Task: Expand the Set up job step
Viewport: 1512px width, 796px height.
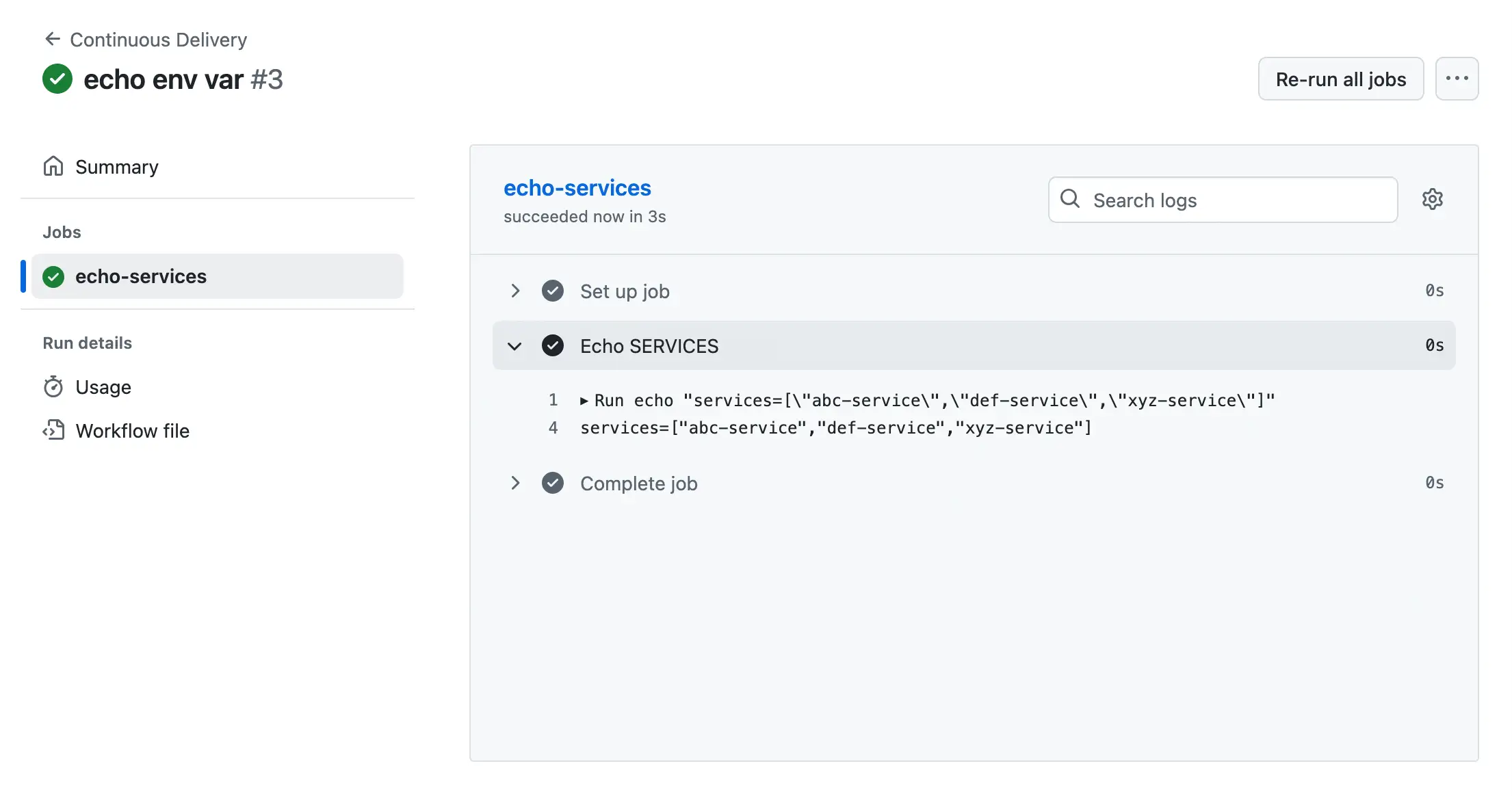Action: 514,291
